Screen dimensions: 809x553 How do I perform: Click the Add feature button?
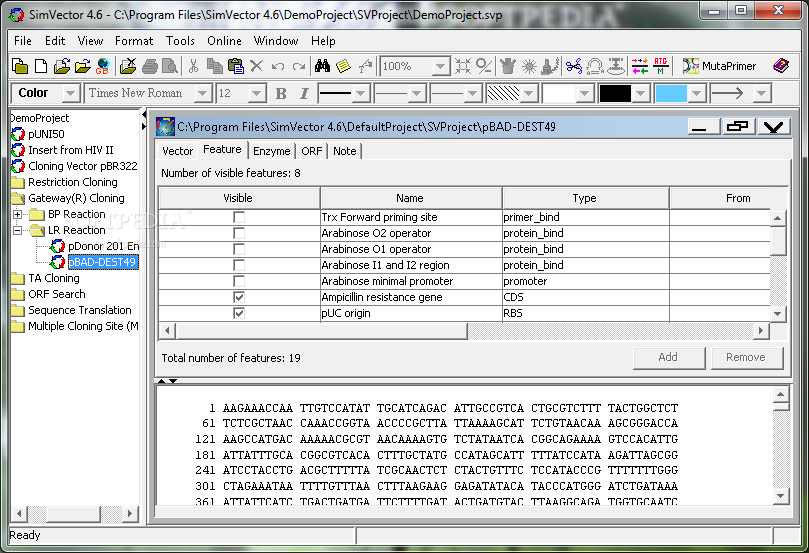tap(669, 357)
